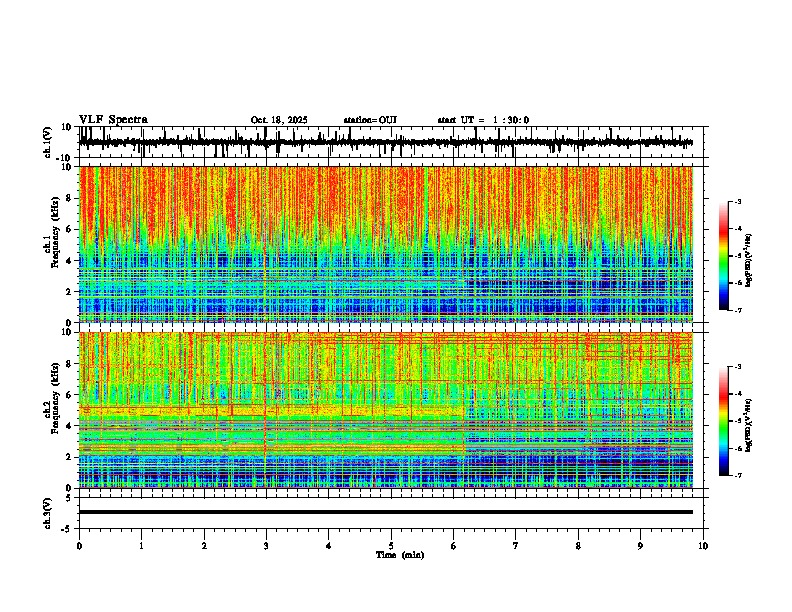Click the ch.1 spectrogram color scale bar
Viewport: 792px width, 612px height.
724,256
